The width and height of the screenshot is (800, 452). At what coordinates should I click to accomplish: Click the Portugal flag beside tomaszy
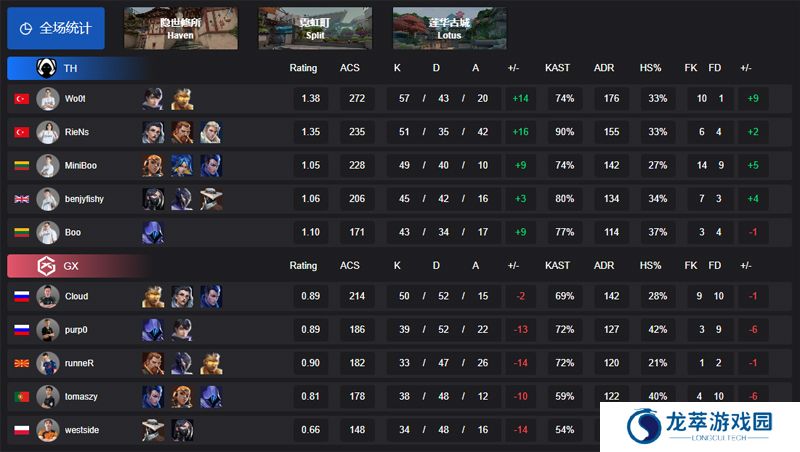pos(21,396)
